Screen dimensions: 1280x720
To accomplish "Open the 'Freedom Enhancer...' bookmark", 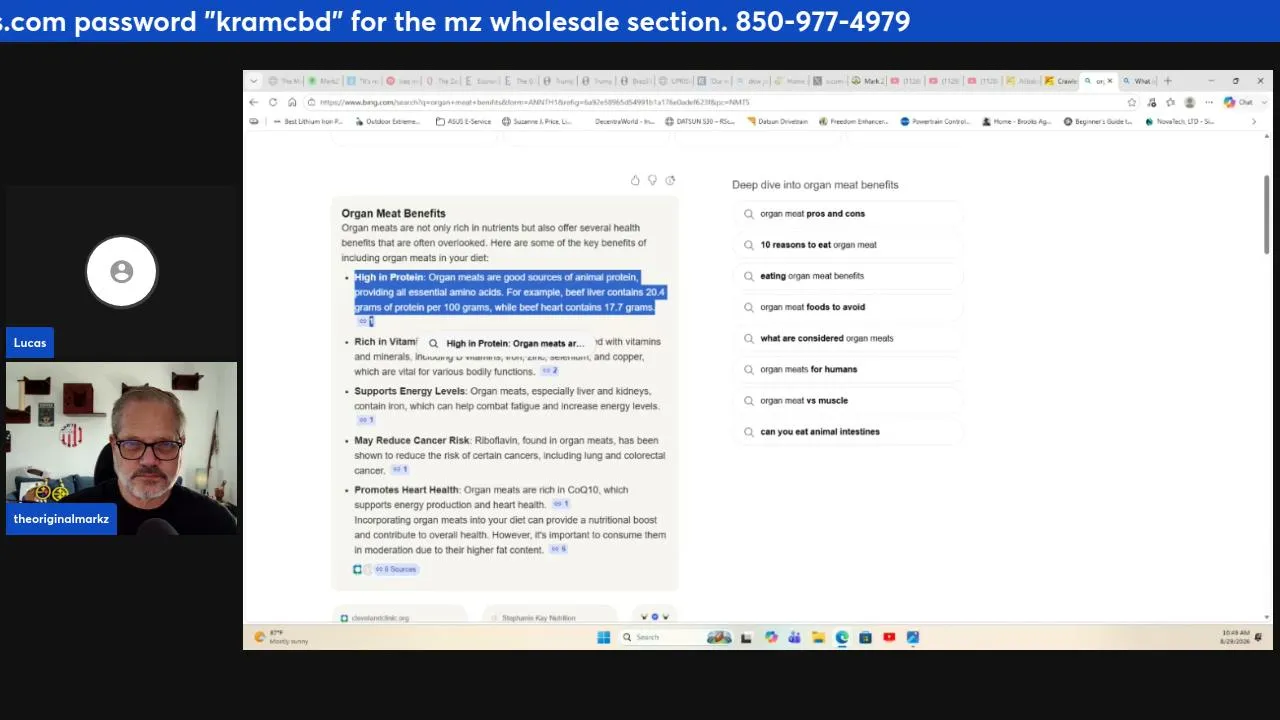I will 853,122.
